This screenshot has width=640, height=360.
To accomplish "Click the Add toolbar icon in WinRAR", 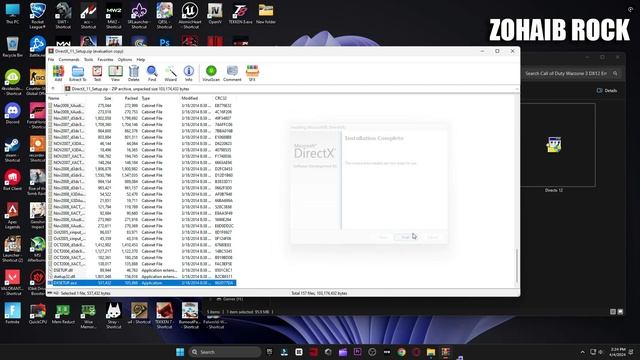I will point(58,73).
